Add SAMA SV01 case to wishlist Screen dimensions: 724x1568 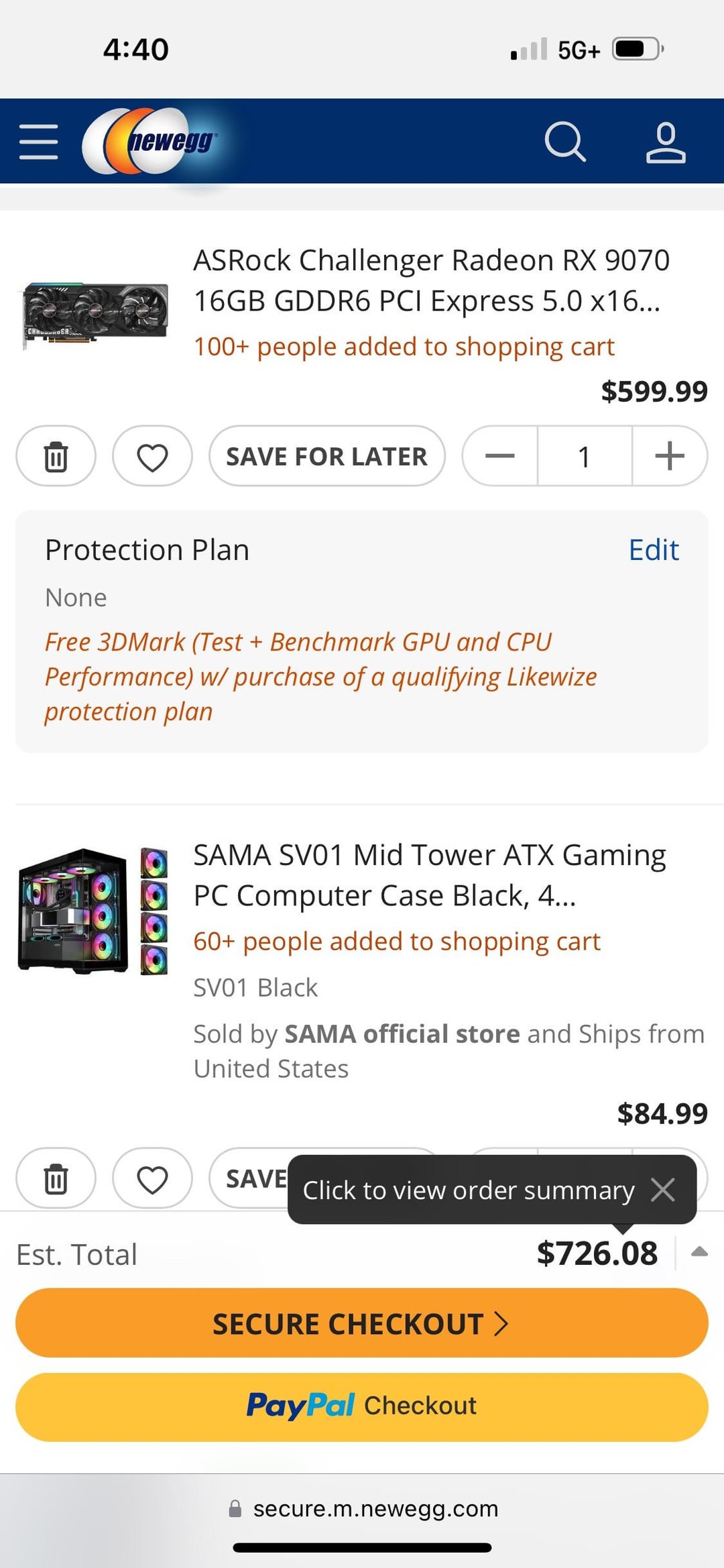pos(152,1178)
